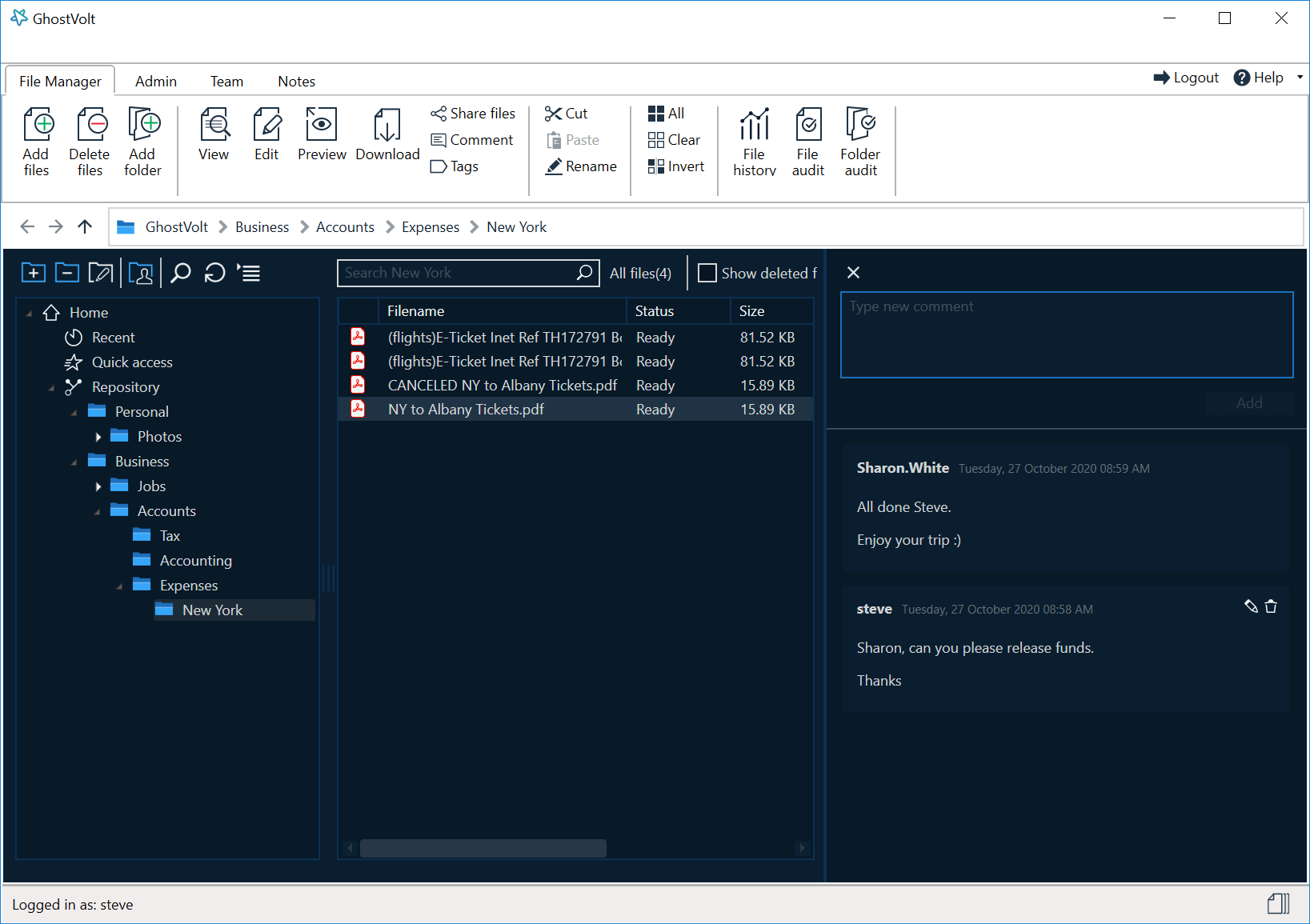Collapse the Repository tree node

[x=51, y=388]
